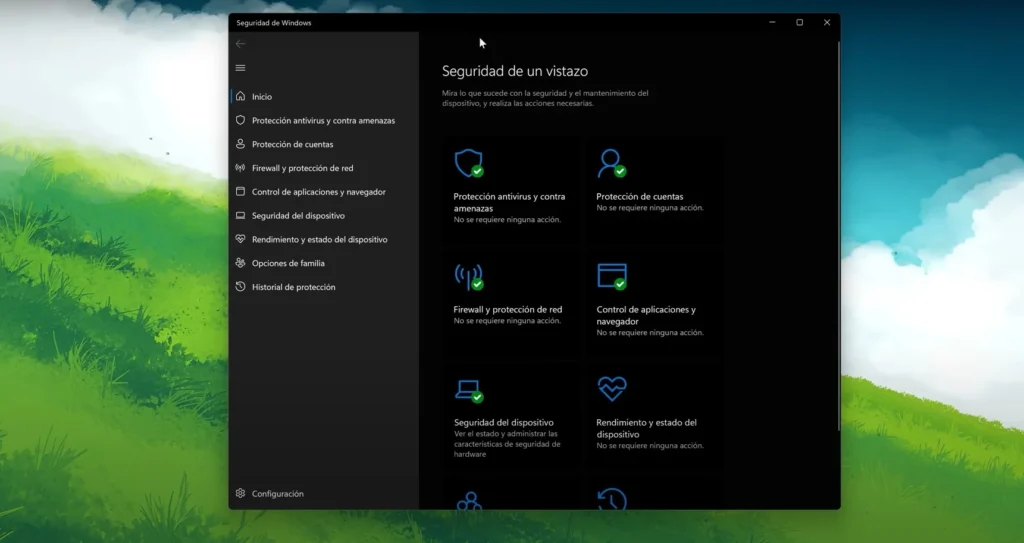Maximize the Seguridad de Windows window
The width and height of the screenshot is (1024, 543).
coord(799,22)
